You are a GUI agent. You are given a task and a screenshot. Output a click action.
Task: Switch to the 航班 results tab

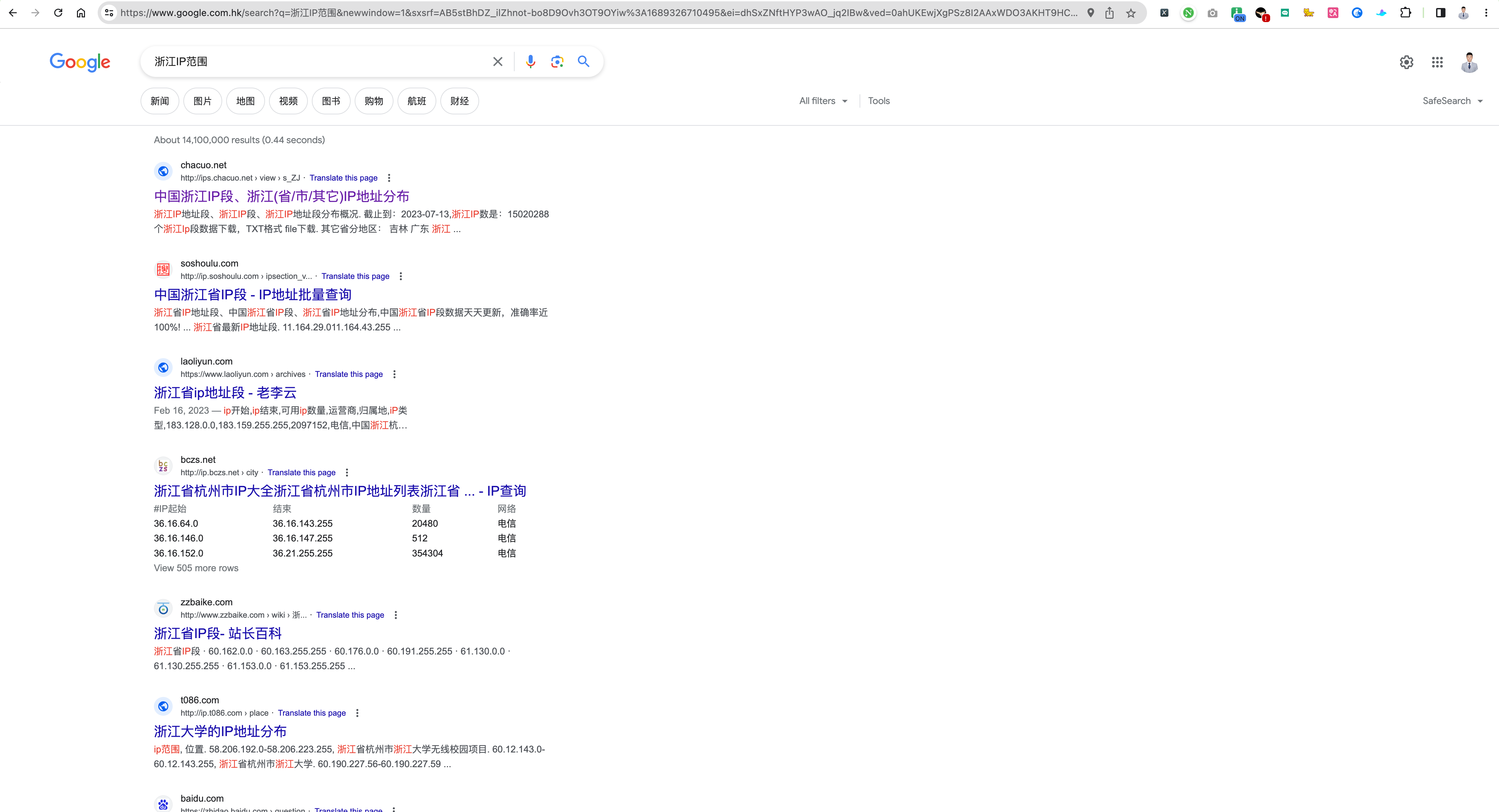click(x=417, y=101)
